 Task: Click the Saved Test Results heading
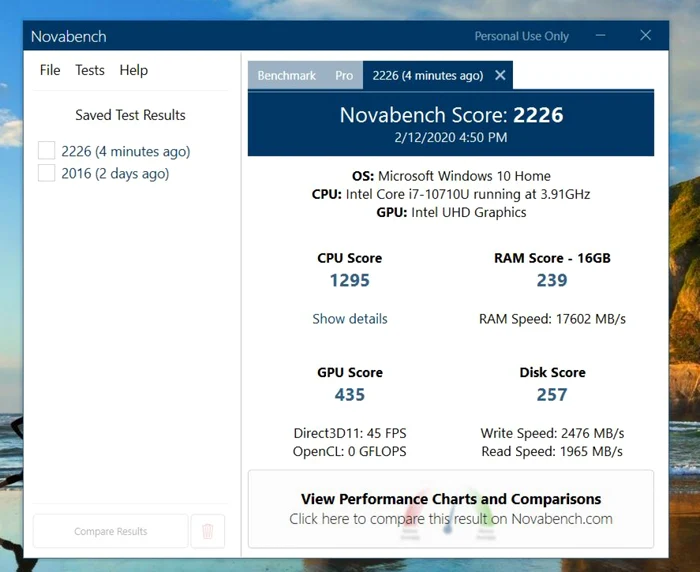pyautogui.click(x=130, y=115)
